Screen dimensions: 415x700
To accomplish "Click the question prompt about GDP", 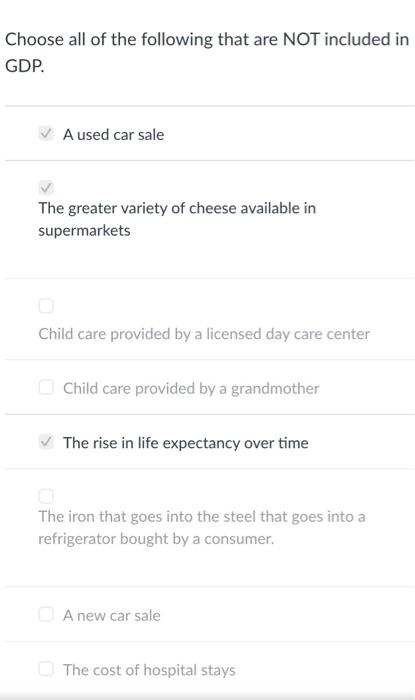I will click(207, 53).
